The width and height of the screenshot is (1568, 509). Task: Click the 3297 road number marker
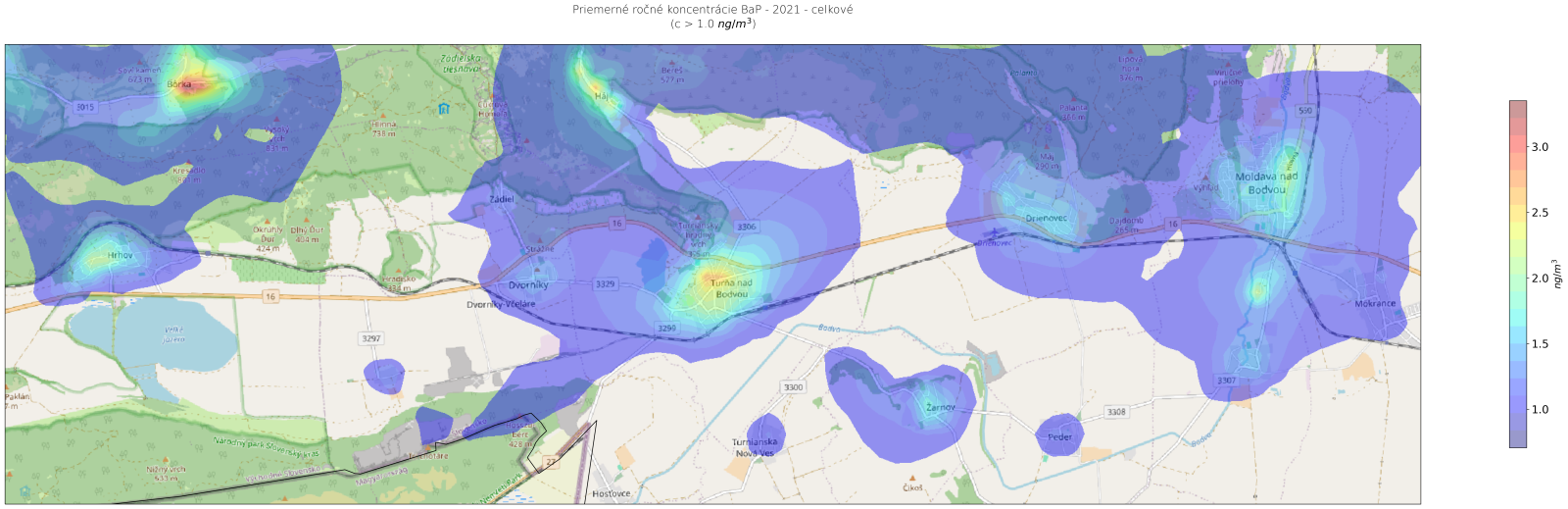click(370, 338)
